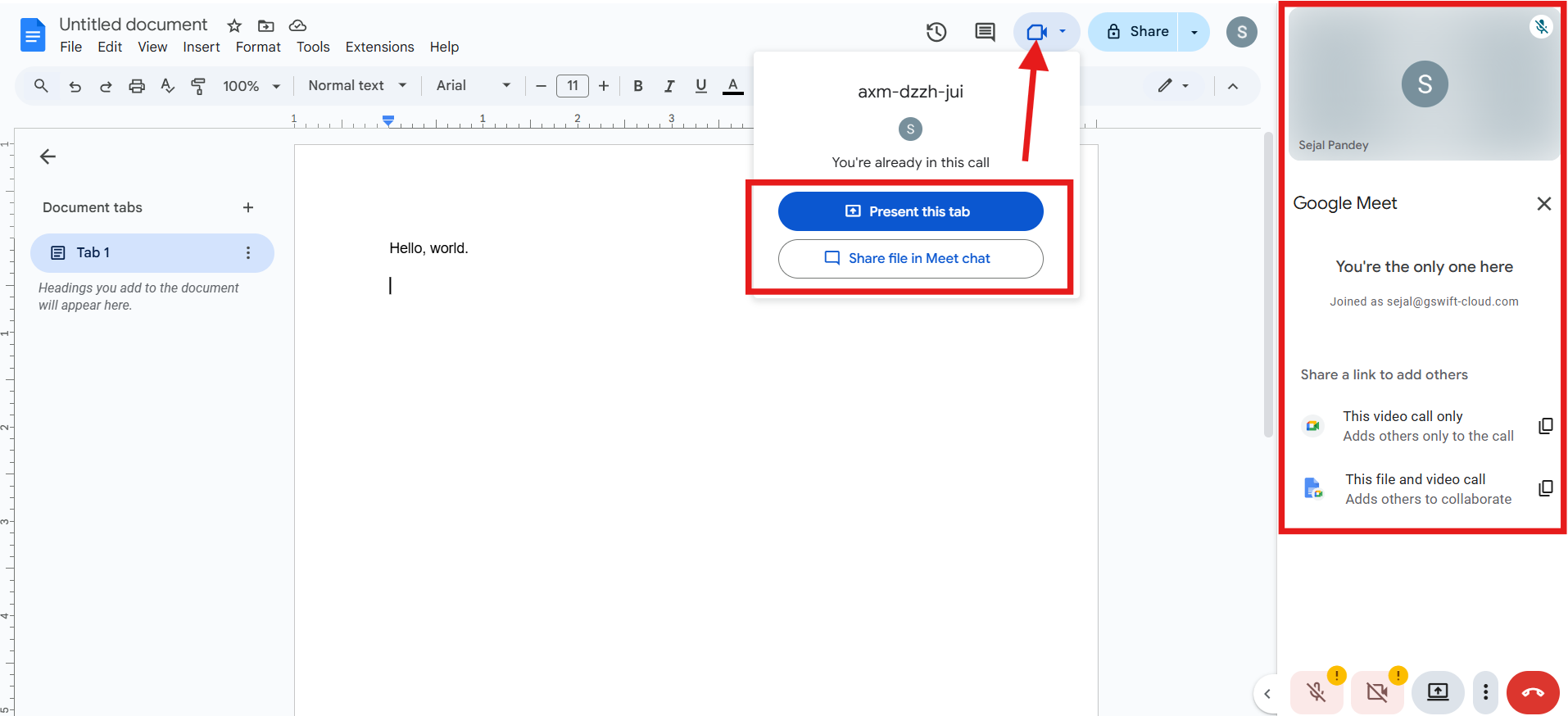This screenshot has height=716, width=1568.
Task: Click the muted mic indicator on video tile
Action: click(x=1541, y=26)
